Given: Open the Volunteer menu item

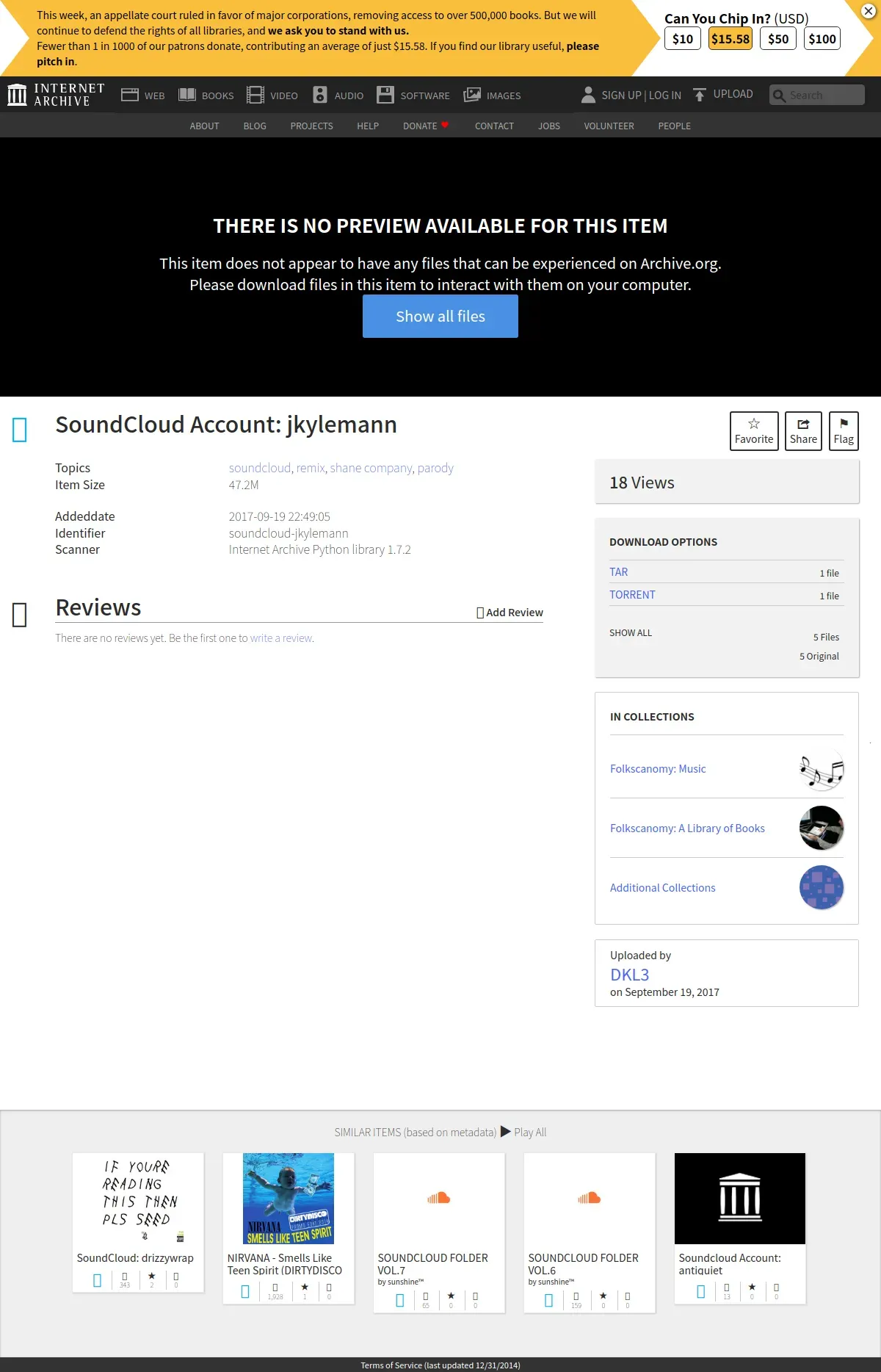Looking at the screenshot, I should 609,126.
